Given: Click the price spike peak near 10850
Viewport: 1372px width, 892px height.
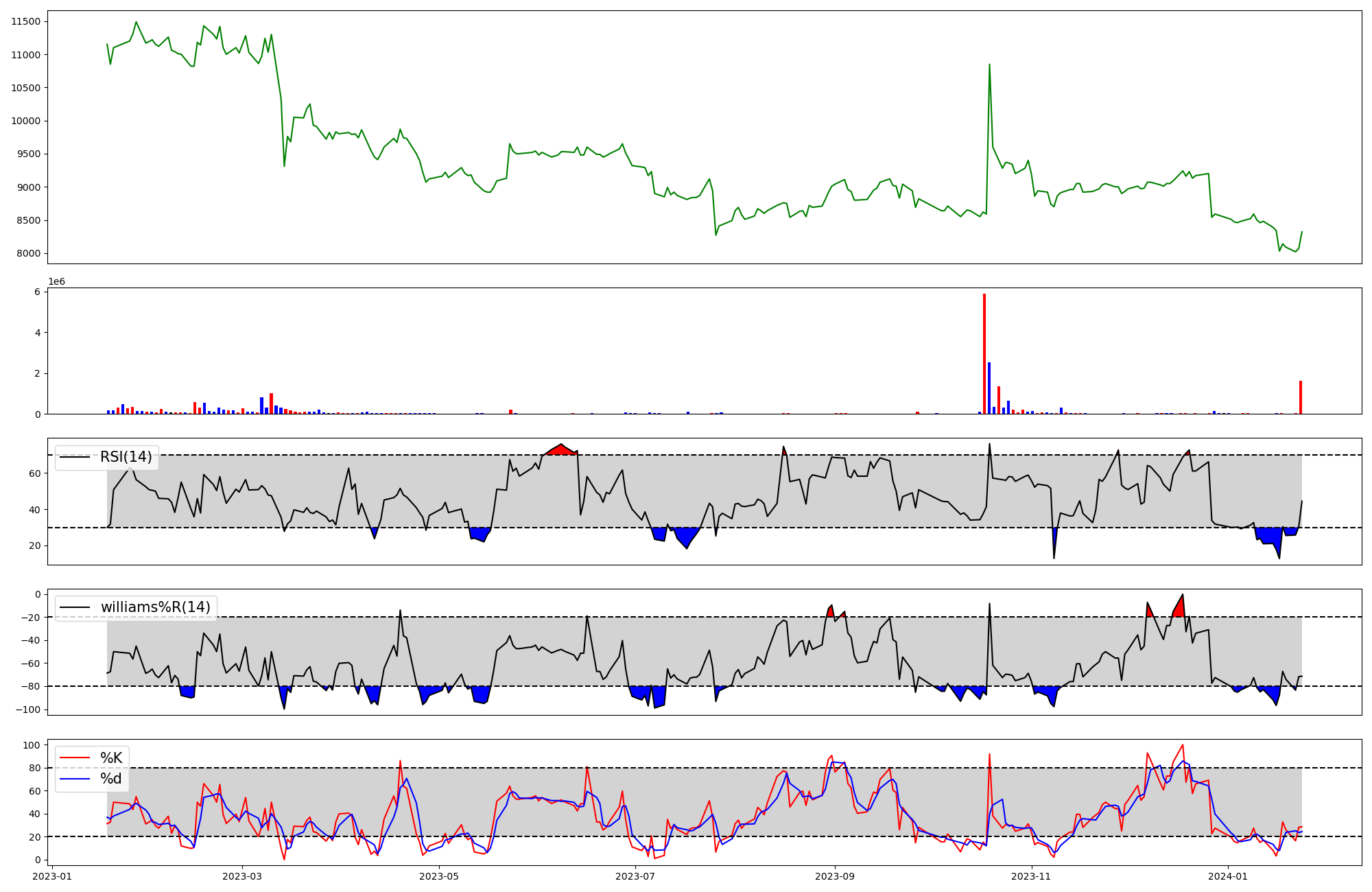Looking at the screenshot, I should point(989,64).
